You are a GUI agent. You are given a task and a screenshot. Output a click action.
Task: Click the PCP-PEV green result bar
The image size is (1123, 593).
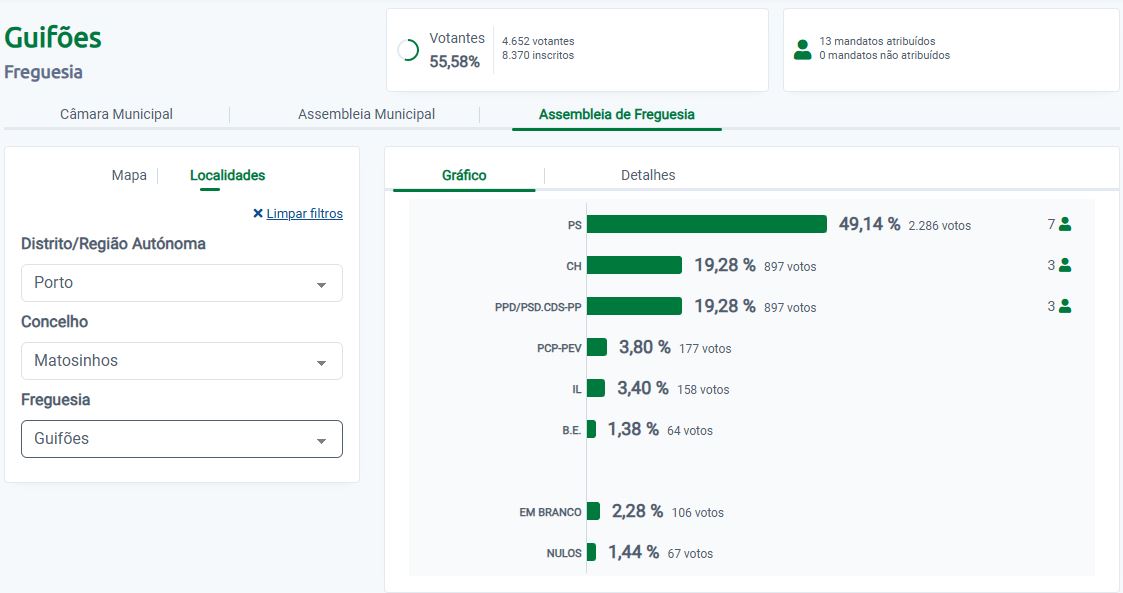point(597,347)
